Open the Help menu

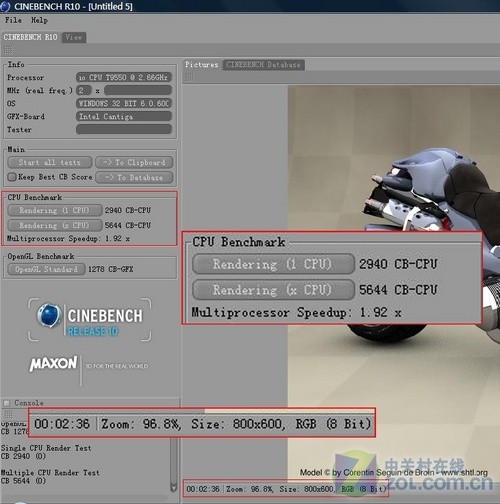point(39,20)
